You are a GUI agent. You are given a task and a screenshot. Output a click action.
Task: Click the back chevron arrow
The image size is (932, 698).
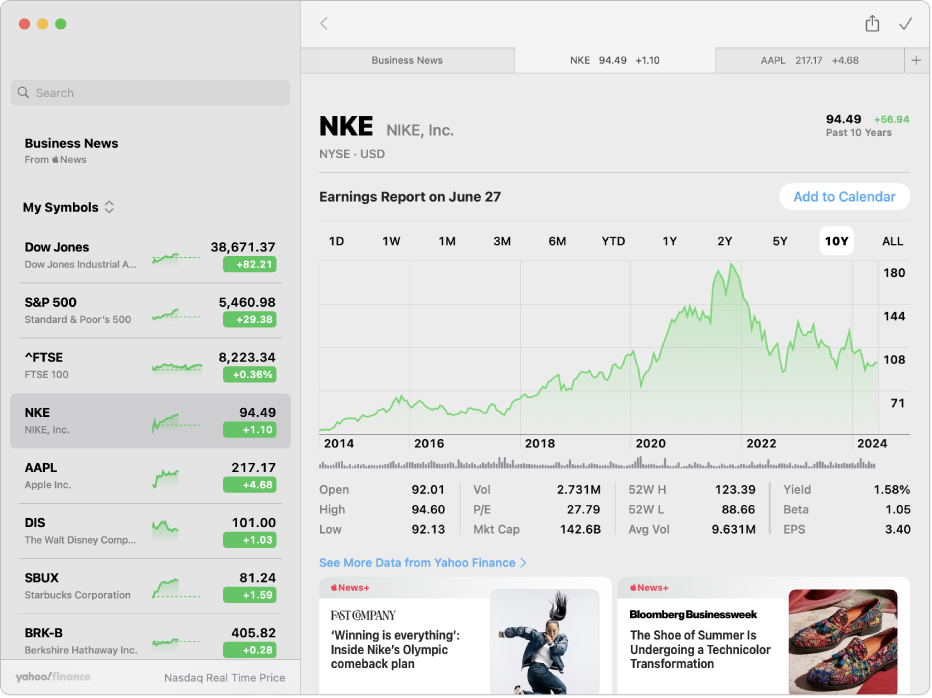point(324,24)
